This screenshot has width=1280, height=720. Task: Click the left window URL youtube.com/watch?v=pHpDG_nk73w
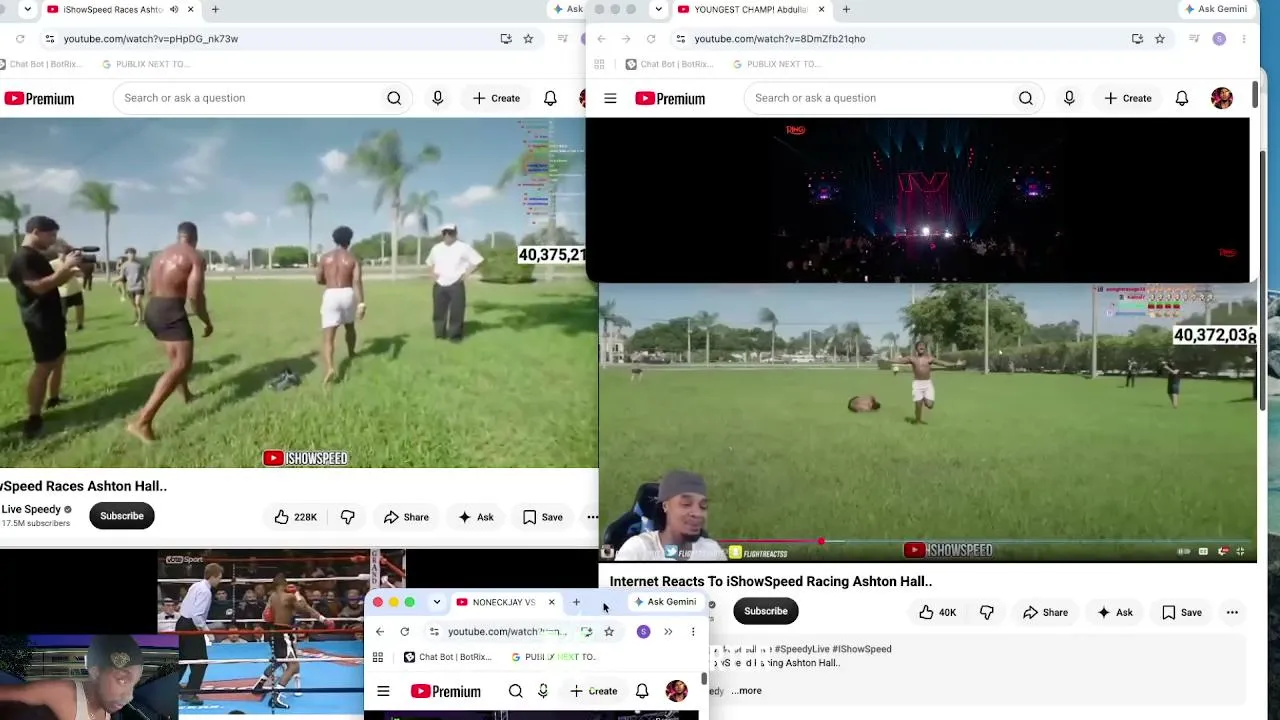(151, 39)
